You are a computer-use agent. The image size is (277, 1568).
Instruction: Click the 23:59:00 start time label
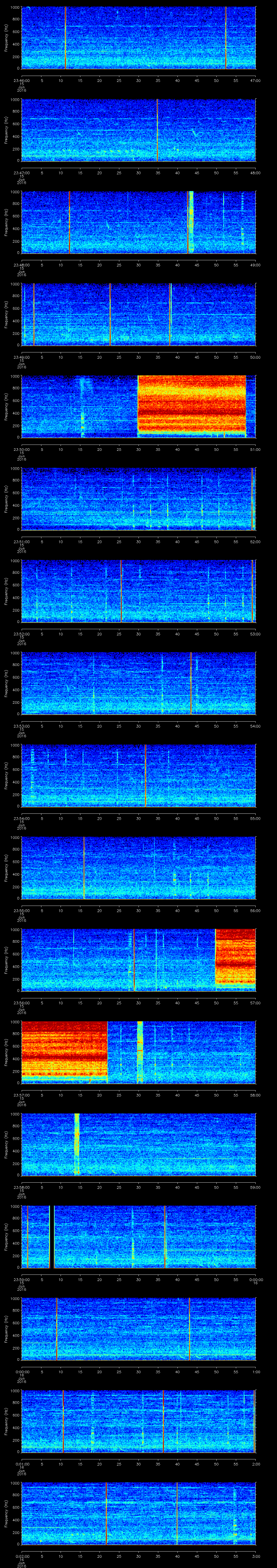click(x=21, y=1279)
